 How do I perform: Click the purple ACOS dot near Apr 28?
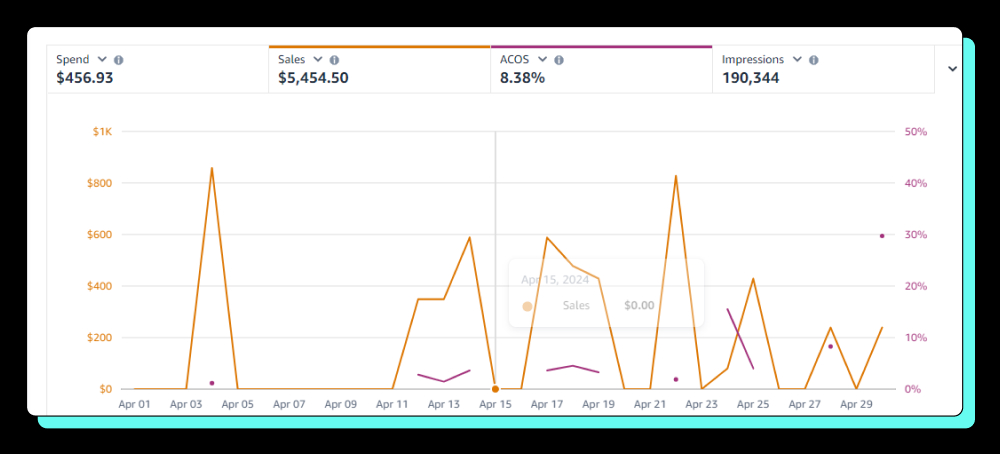830,346
